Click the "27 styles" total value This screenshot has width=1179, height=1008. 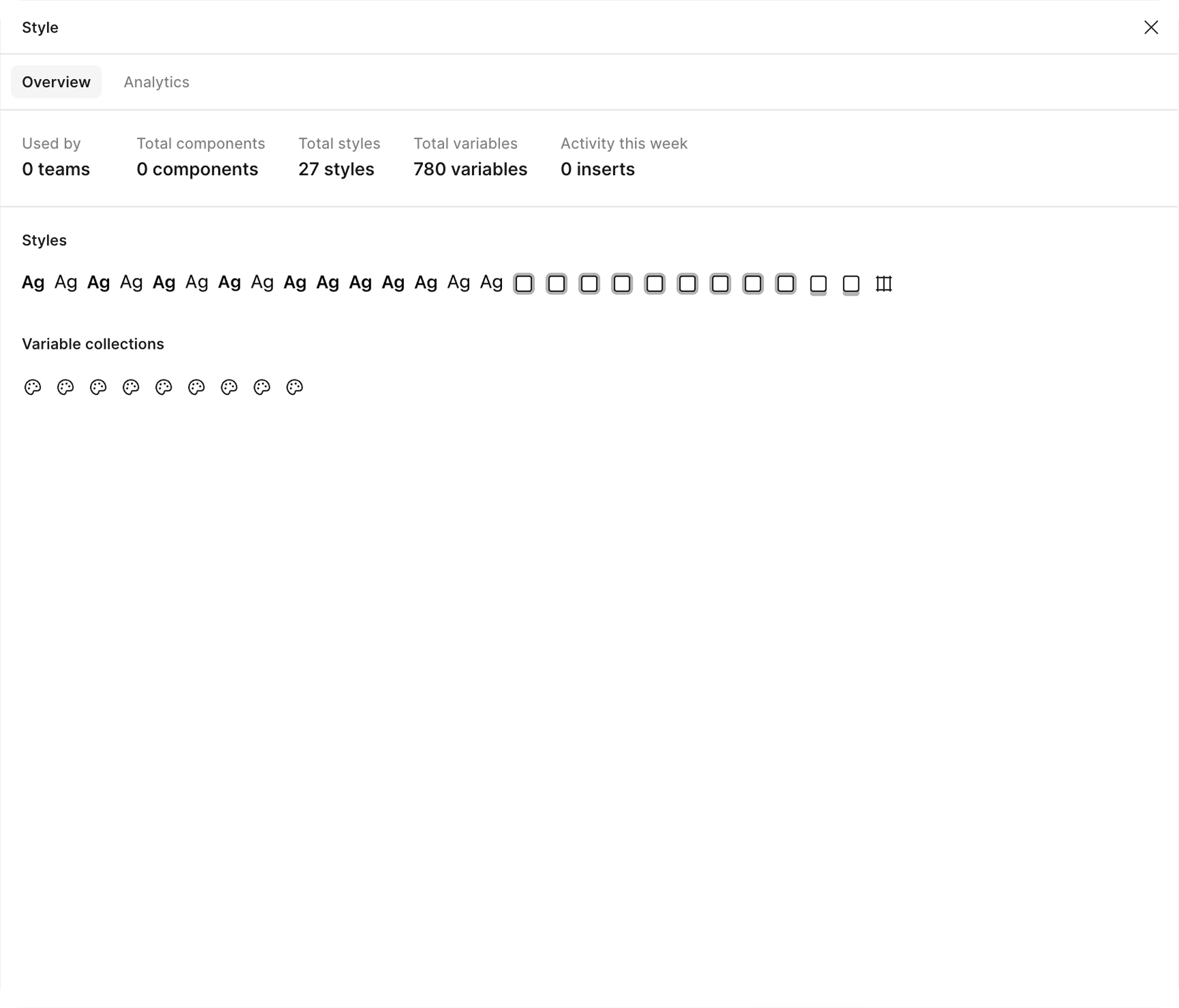(x=336, y=169)
